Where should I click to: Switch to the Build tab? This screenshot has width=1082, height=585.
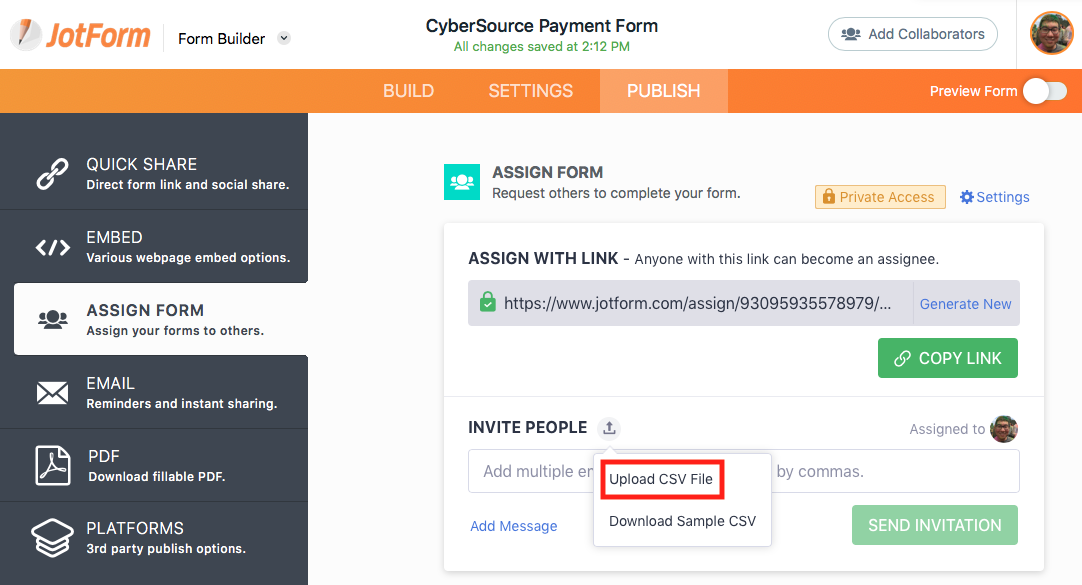click(x=408, y=91)
